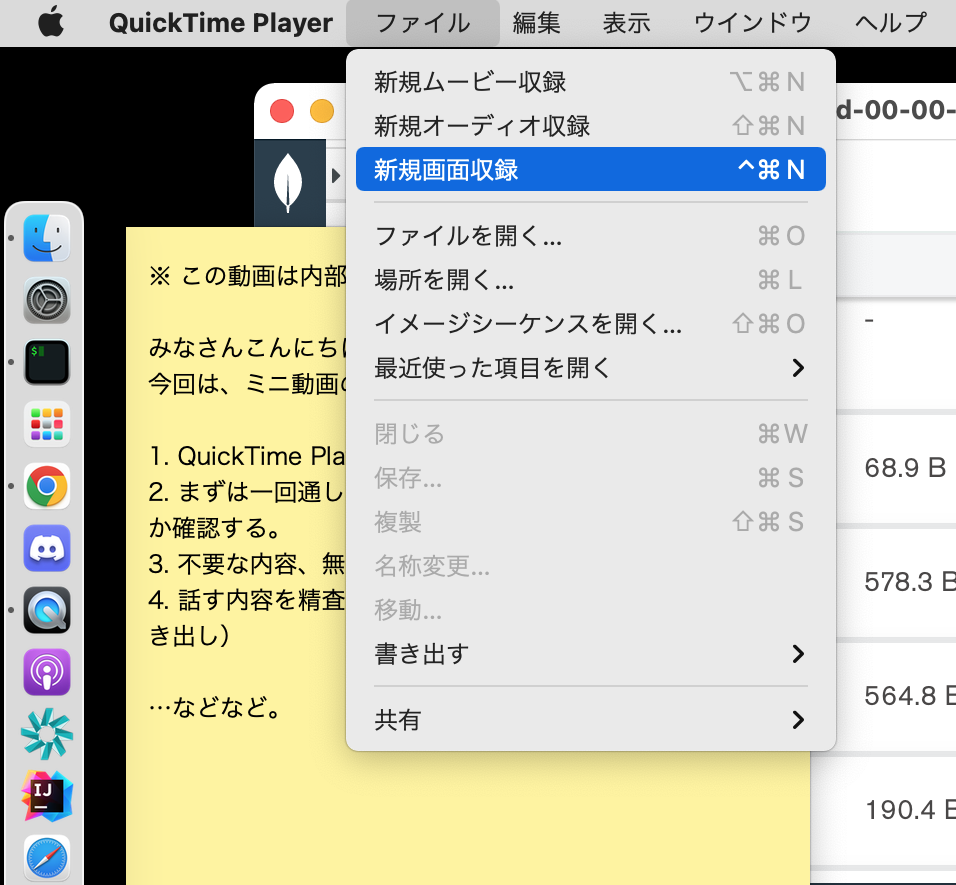Viewport: 956px width, 885px height.
Task: Click note line …などなど。
Action: coord(214,708)
